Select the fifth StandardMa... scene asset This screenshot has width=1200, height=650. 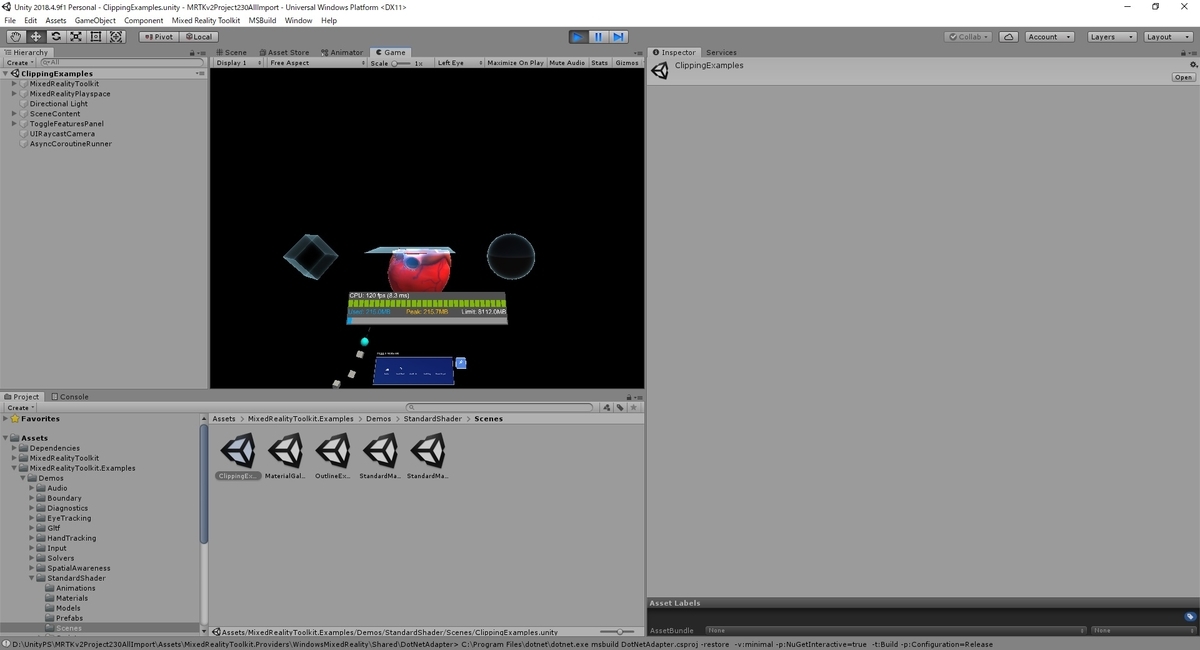[x=428, y=456]
